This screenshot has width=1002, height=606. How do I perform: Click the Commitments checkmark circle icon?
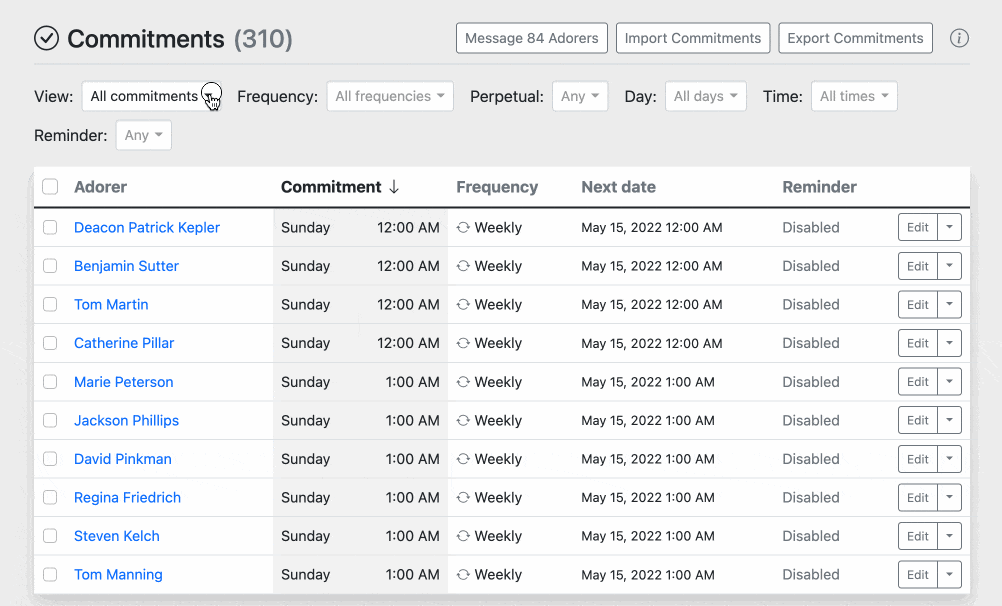click(46, 39)
